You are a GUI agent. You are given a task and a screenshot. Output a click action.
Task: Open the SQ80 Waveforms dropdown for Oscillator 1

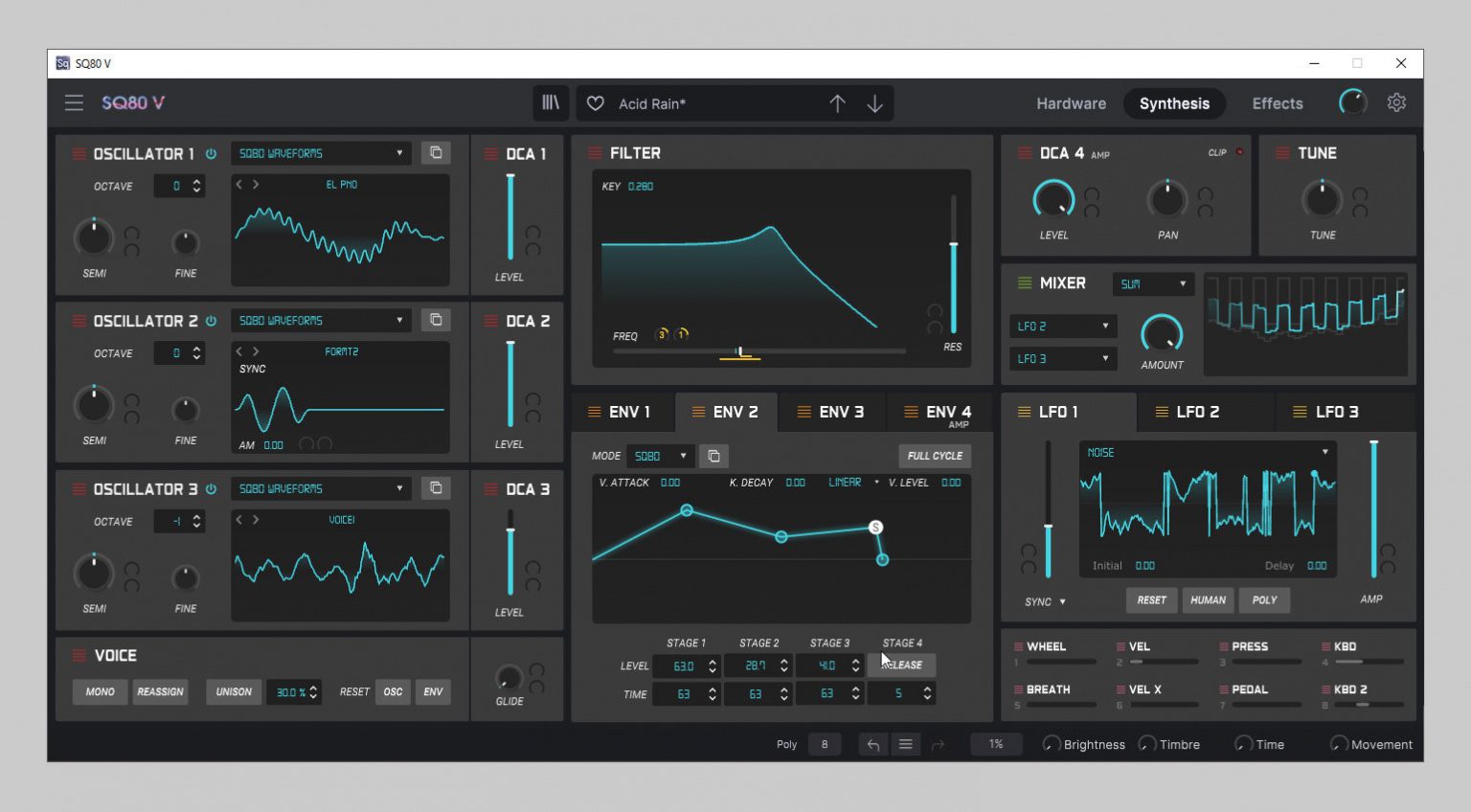[x=320, y=152]
